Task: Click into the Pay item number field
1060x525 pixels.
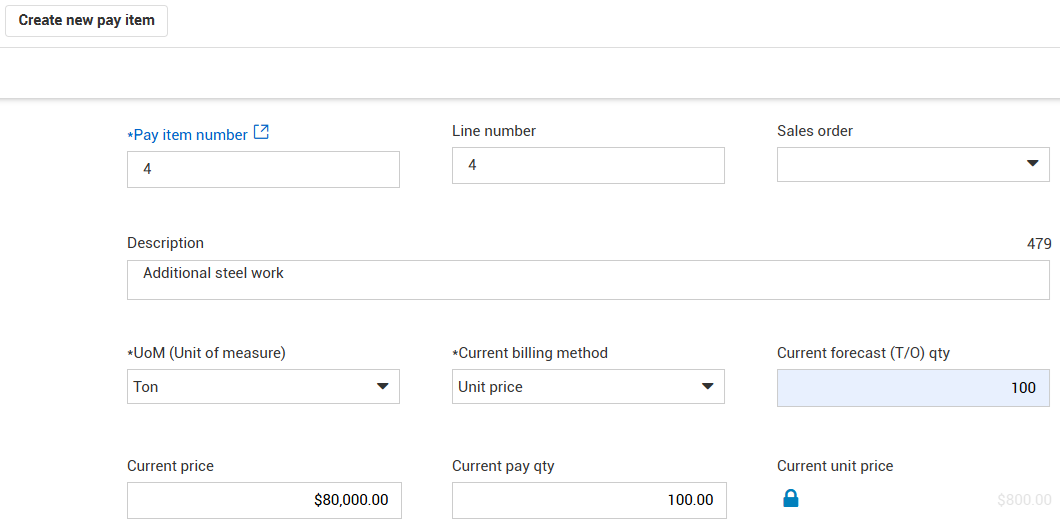Action: coord(263,169)
